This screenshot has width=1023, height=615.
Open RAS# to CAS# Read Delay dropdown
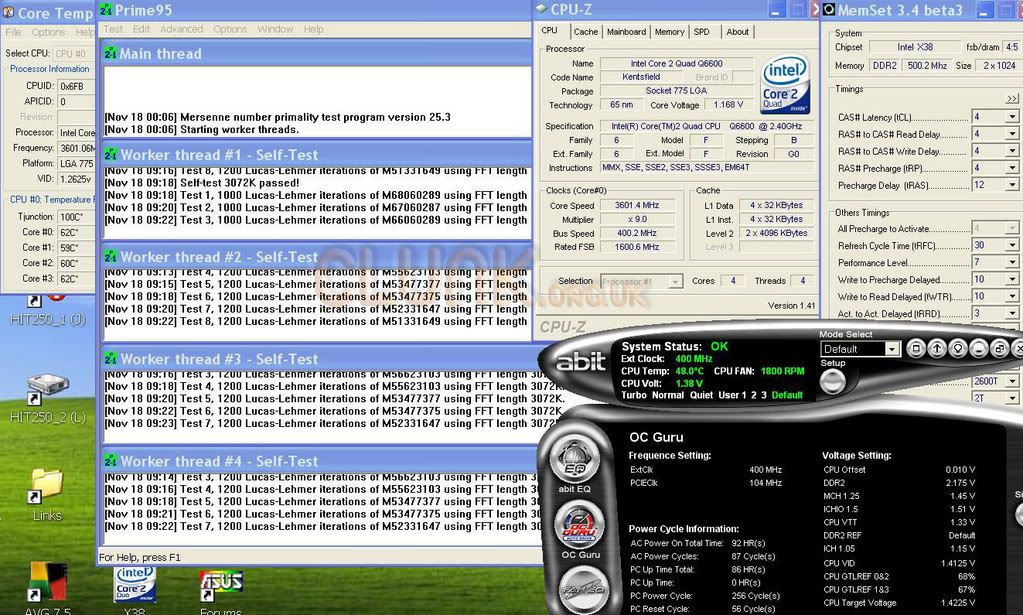click(x=1012, y=134)
